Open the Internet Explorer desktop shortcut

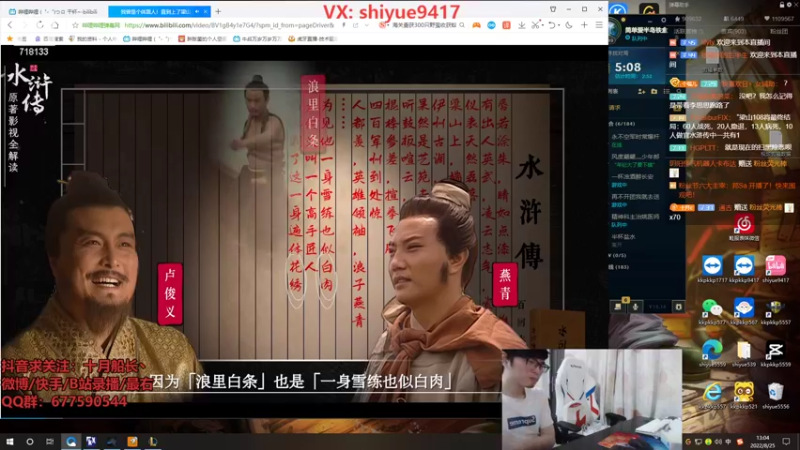(712, 395)
